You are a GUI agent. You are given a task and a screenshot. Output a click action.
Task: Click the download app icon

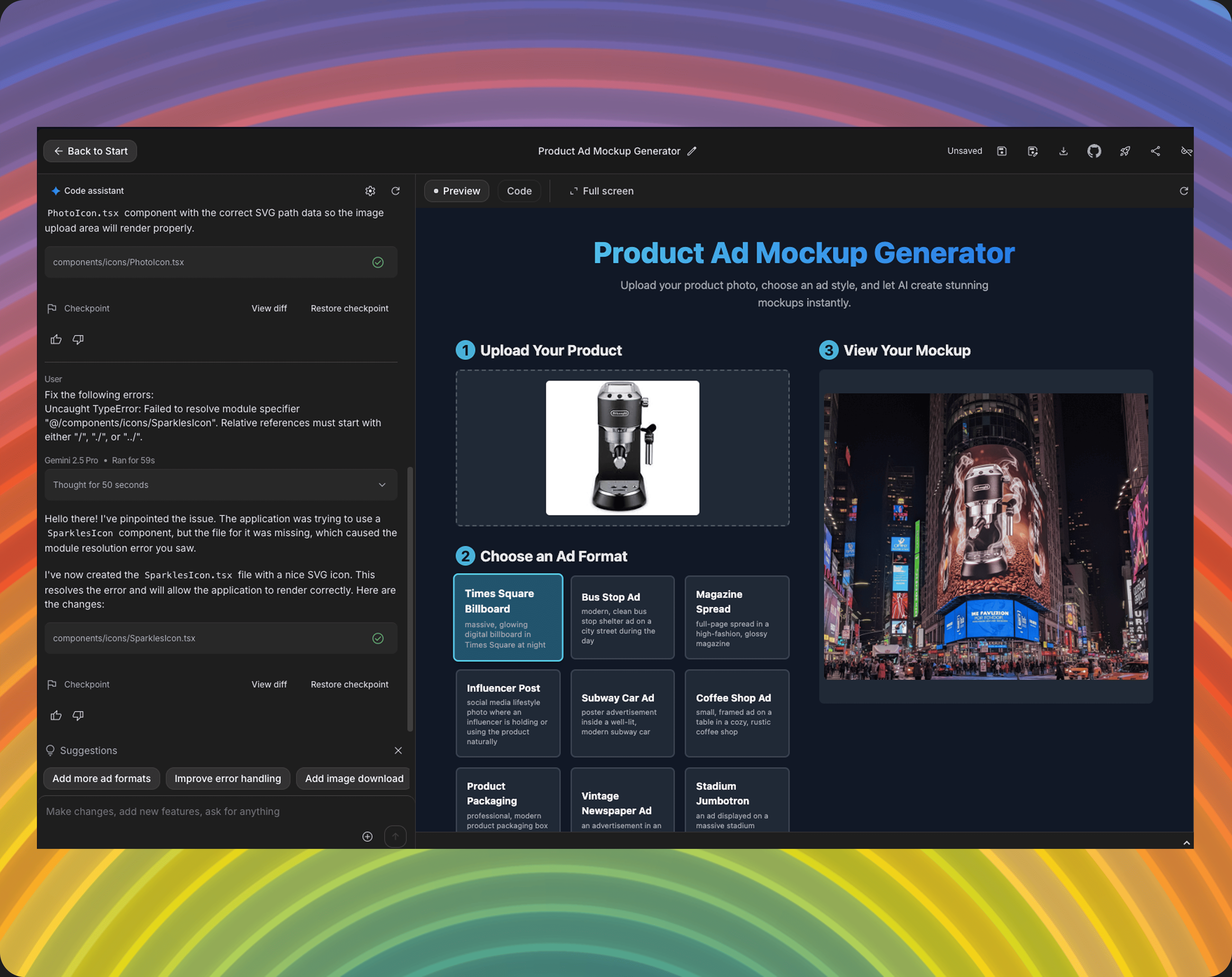coord(1063,151)
